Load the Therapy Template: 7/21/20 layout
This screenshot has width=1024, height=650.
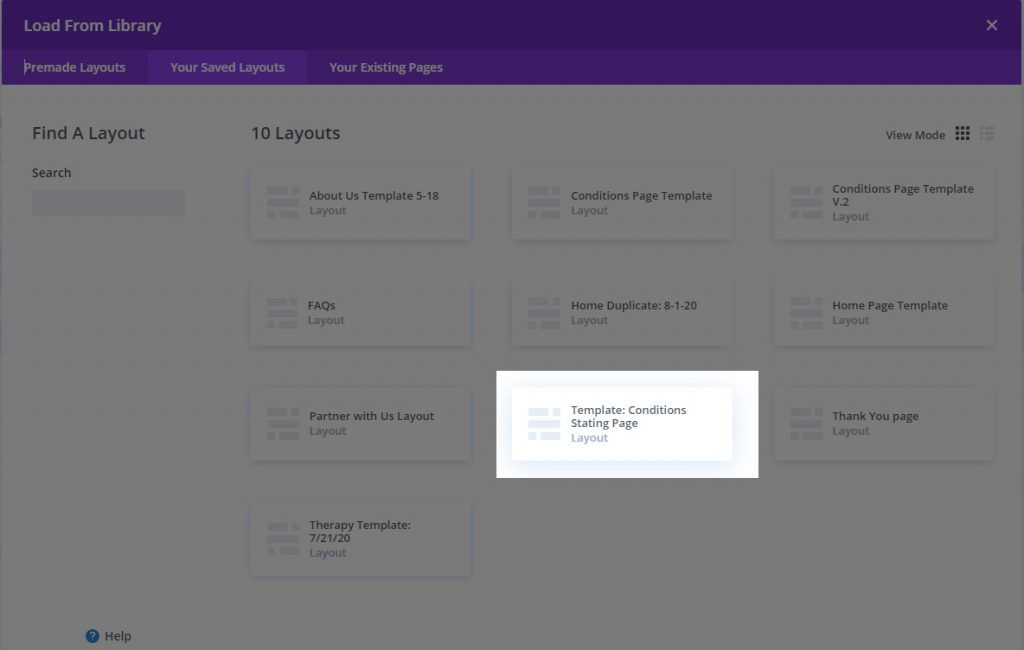tap(360, 539)
